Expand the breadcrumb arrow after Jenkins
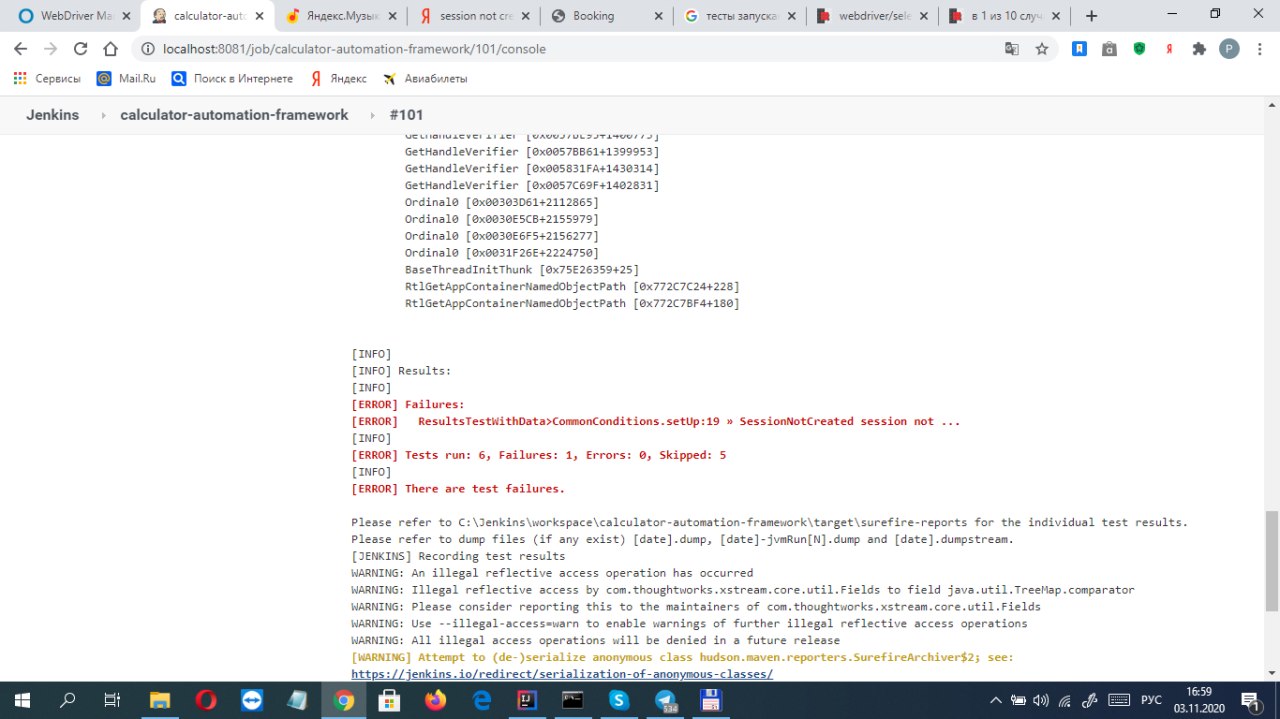 coord(104,116)
